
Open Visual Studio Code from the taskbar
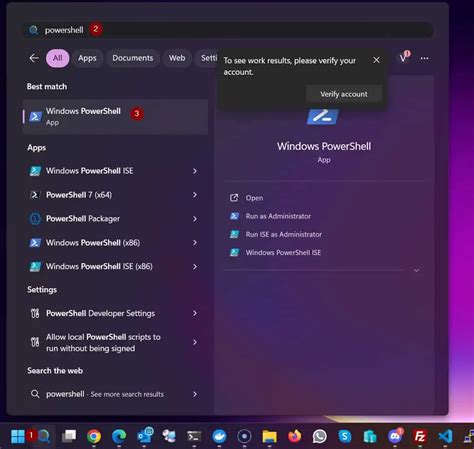(445, 436)
